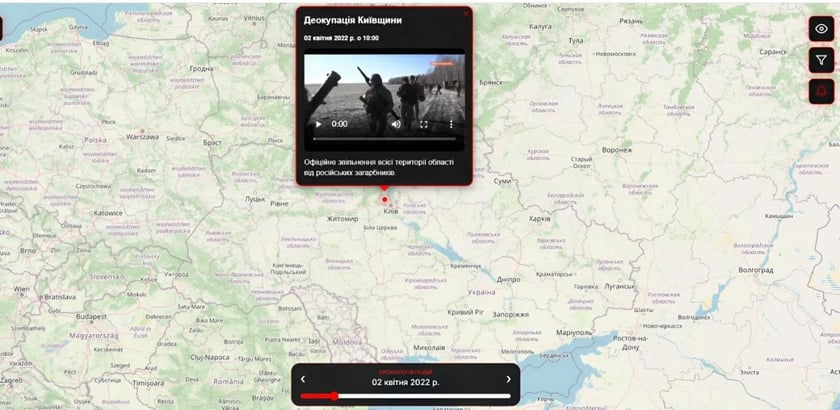Close the Деокупація Київщини popup
This screenshot has height=410, width=840.
(x=465, y=13)
